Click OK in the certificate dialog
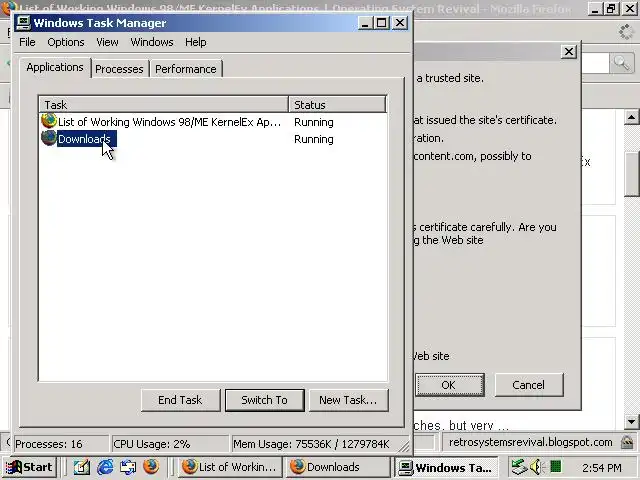640x480 pixels. tap(450, 385)
